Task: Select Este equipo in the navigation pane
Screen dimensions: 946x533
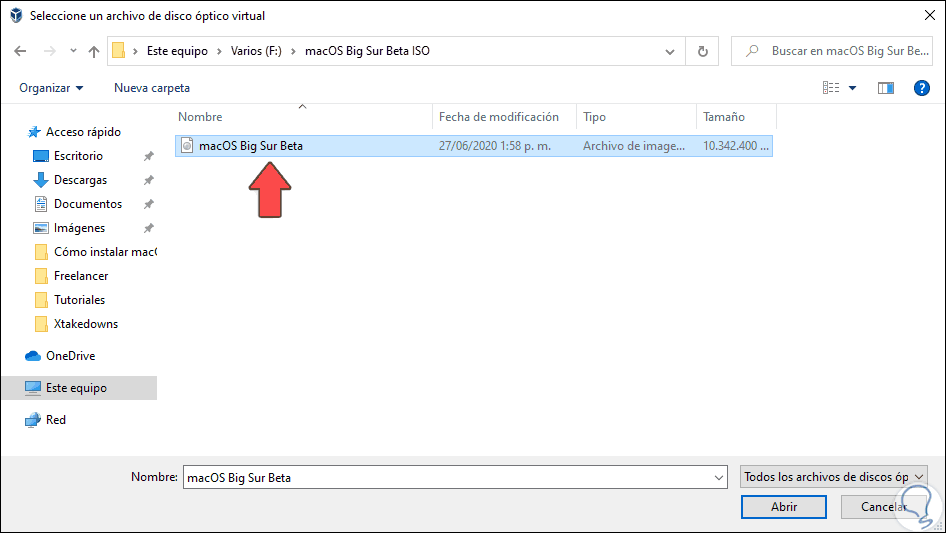Action: click(x=76, y=388)
